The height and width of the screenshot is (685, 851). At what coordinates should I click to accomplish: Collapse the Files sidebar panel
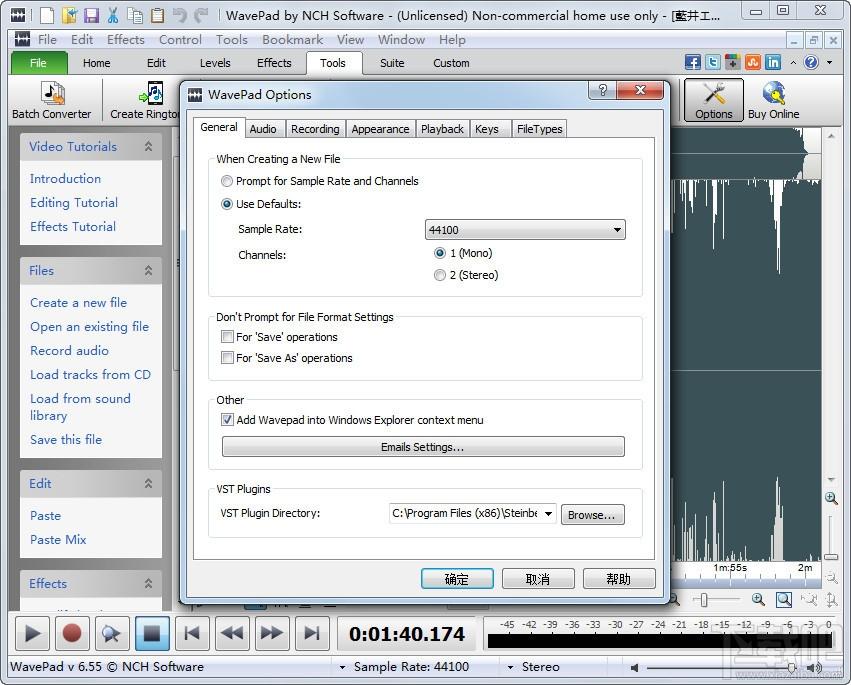coord(148,271)
